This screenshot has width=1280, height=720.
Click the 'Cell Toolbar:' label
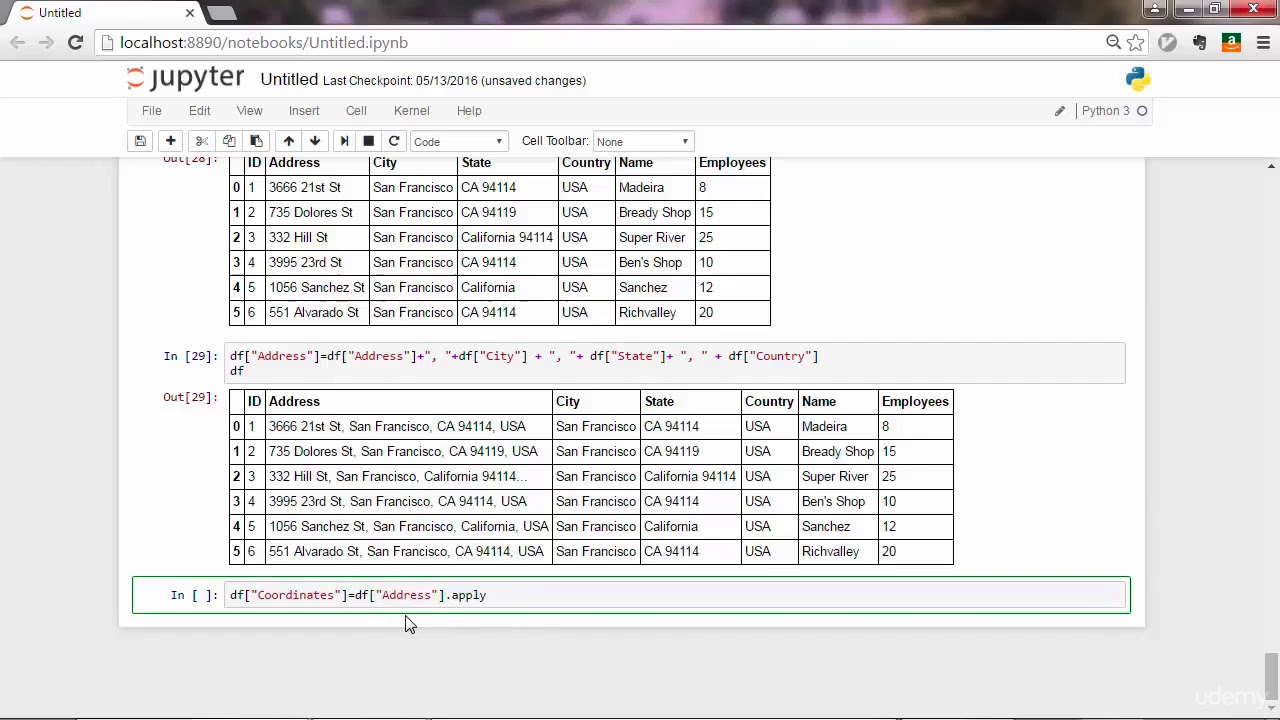(x=554, y=141)
